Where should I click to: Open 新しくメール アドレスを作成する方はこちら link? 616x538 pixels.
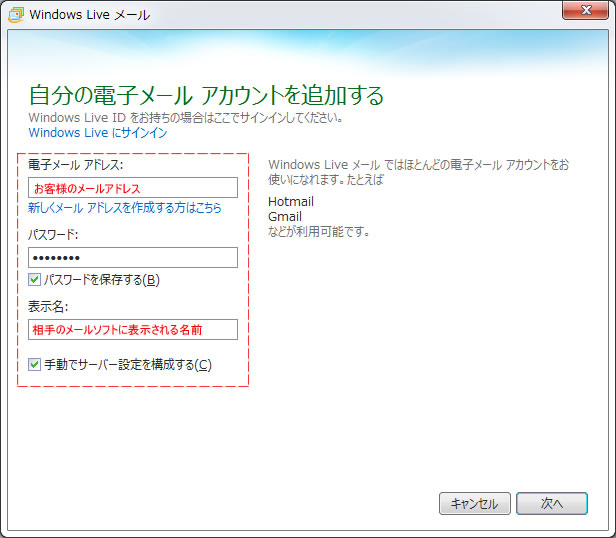click(125, 207)
